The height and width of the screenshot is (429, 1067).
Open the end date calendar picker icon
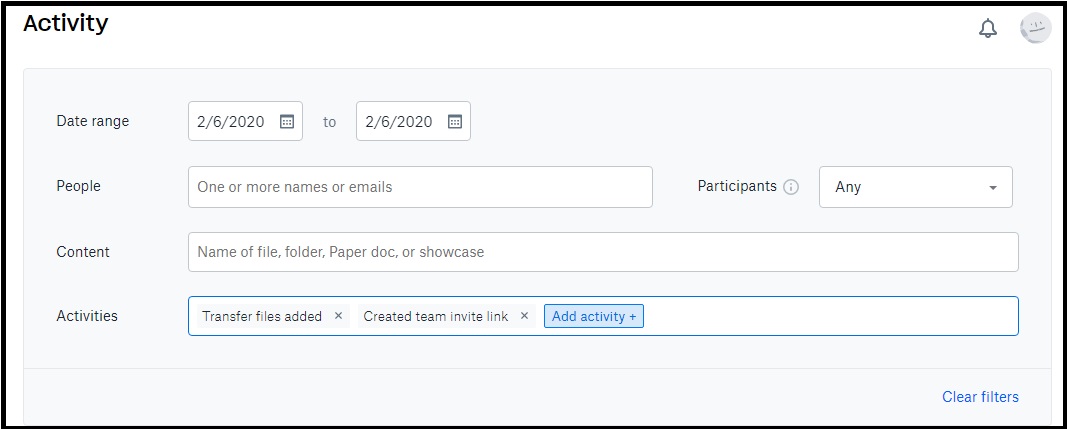455,122
